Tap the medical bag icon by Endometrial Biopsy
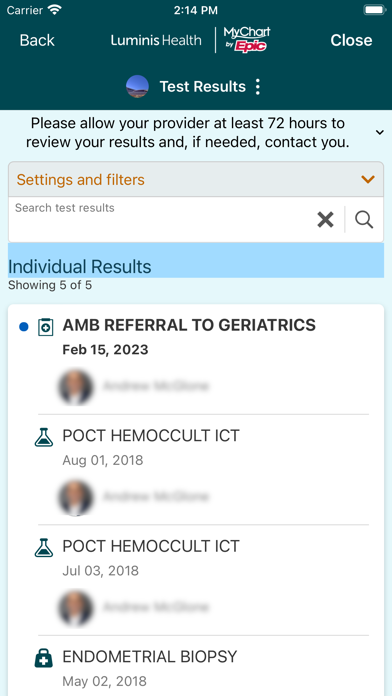392x696 pixels. pyautogui.click(x=44, y=658)
